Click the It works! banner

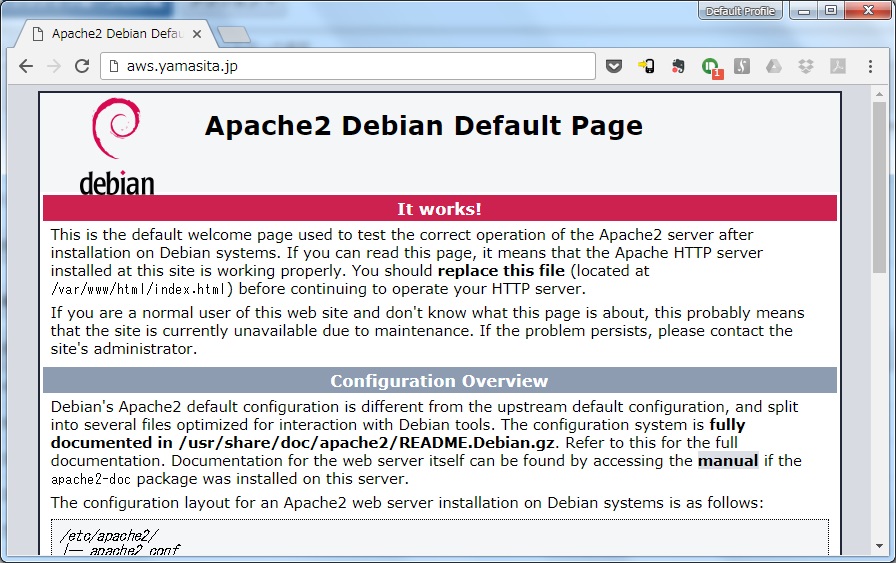point(439,209)
